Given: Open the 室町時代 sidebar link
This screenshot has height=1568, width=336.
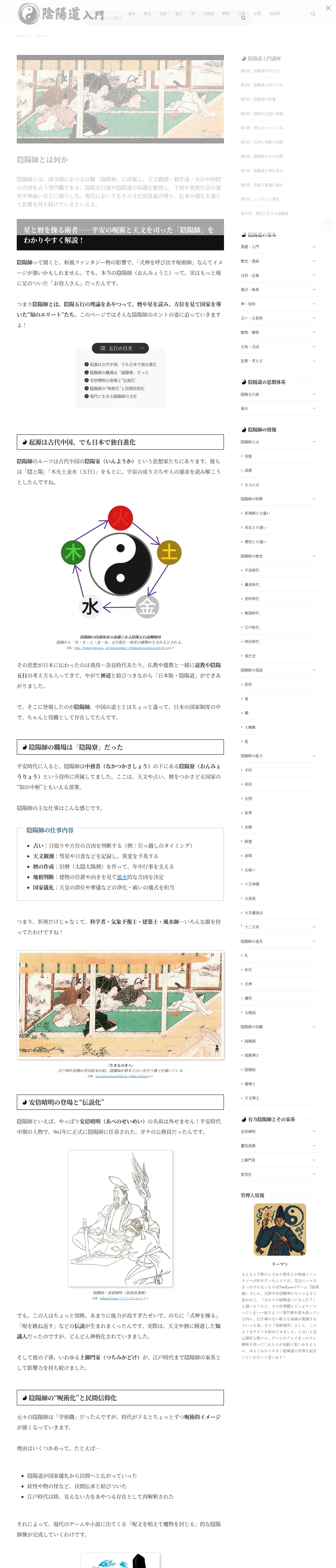Looking at the screenshot, I should tap(252, 599).
